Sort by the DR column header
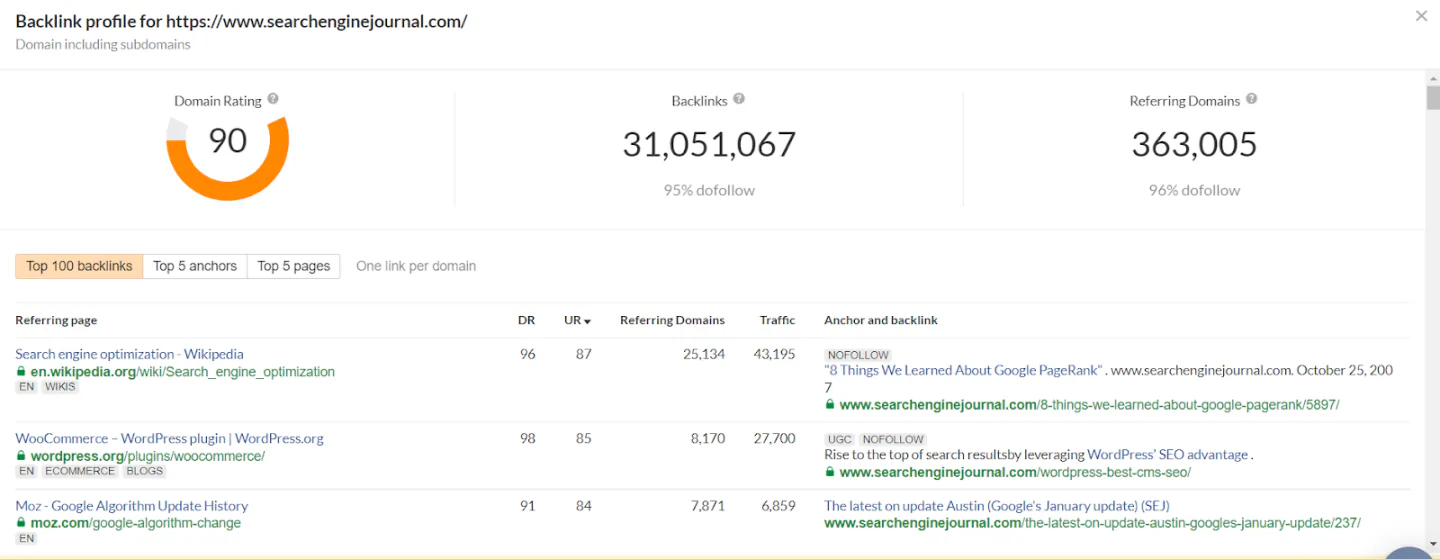This screenshot has height=559, width=1440. (526, 320)
